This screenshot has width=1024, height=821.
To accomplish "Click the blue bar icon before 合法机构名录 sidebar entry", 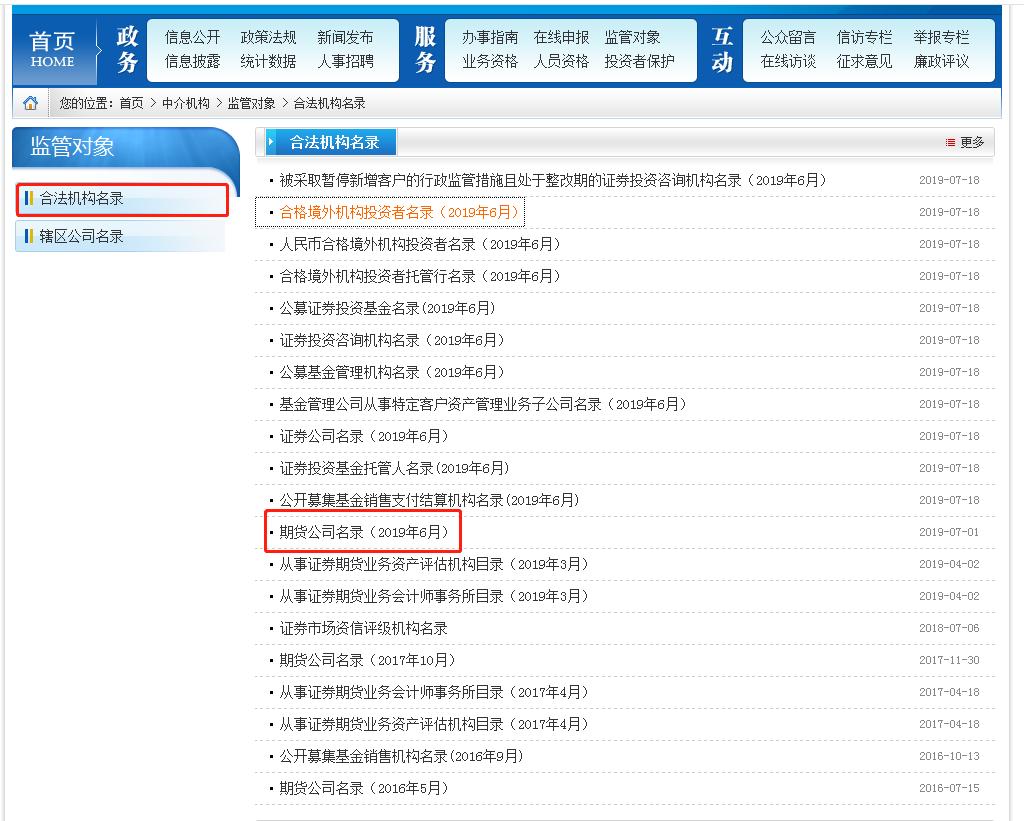I will point(27,199).
